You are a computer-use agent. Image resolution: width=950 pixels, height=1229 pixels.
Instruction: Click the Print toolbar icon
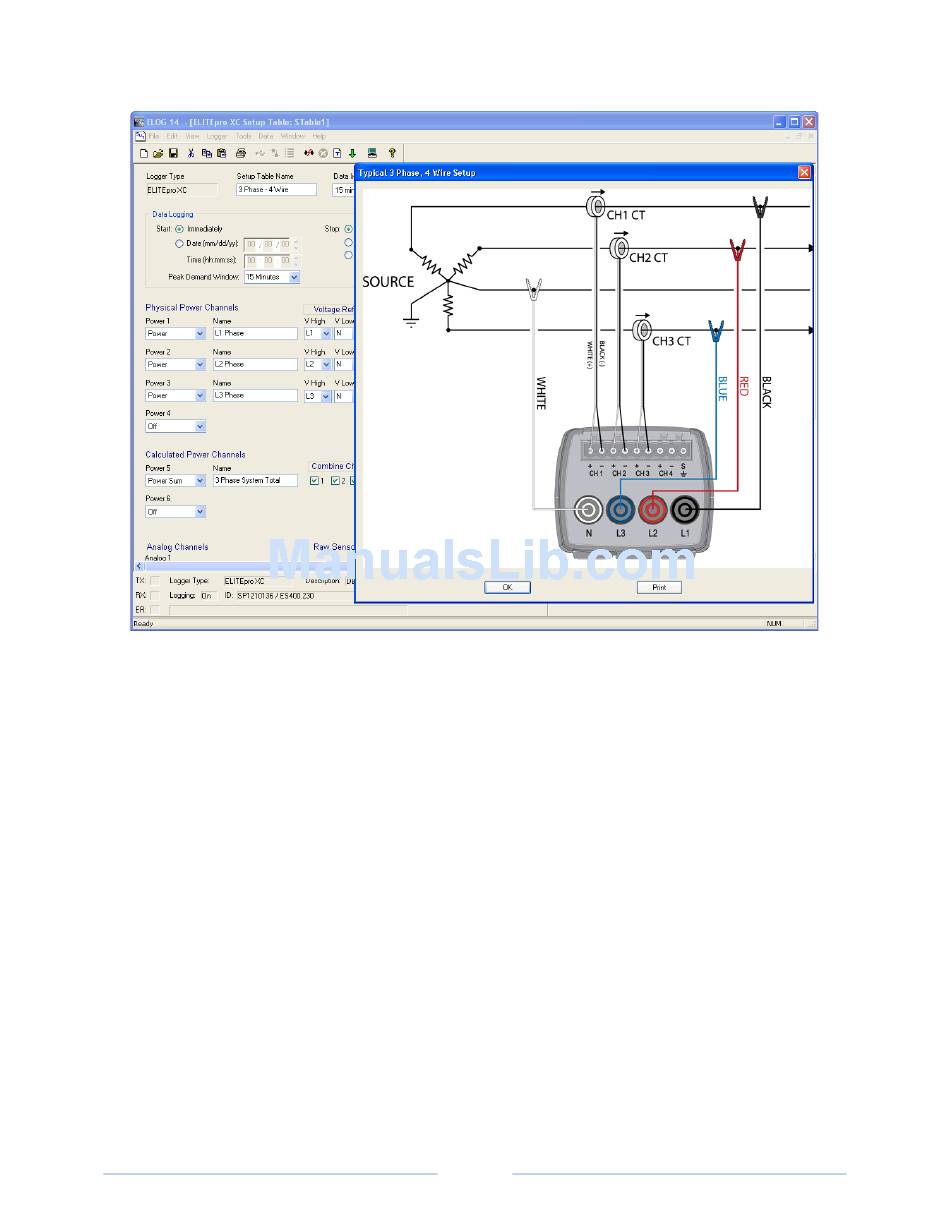[x=241, y=153]
